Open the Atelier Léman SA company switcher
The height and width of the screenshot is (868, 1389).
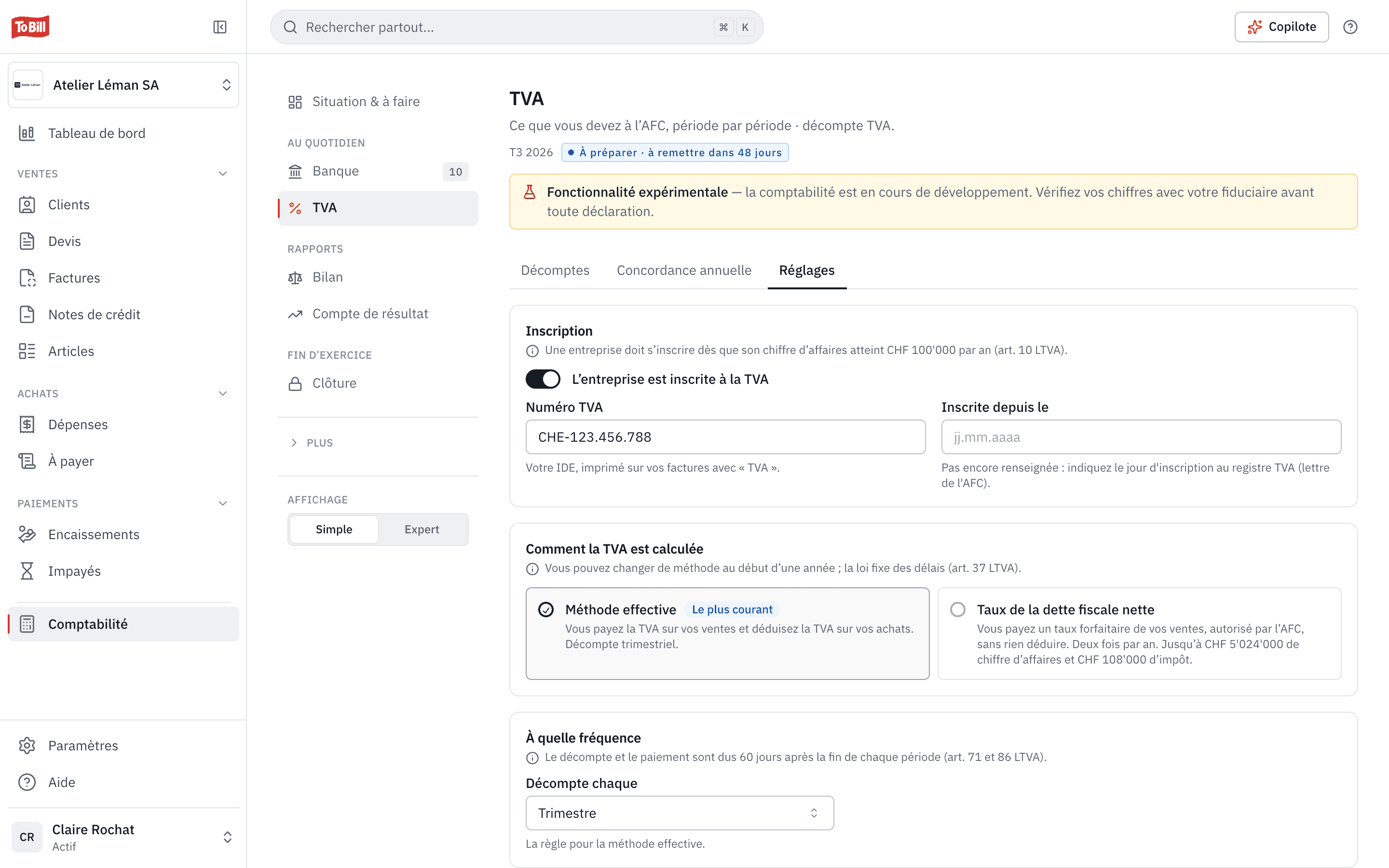coord(123,85)
